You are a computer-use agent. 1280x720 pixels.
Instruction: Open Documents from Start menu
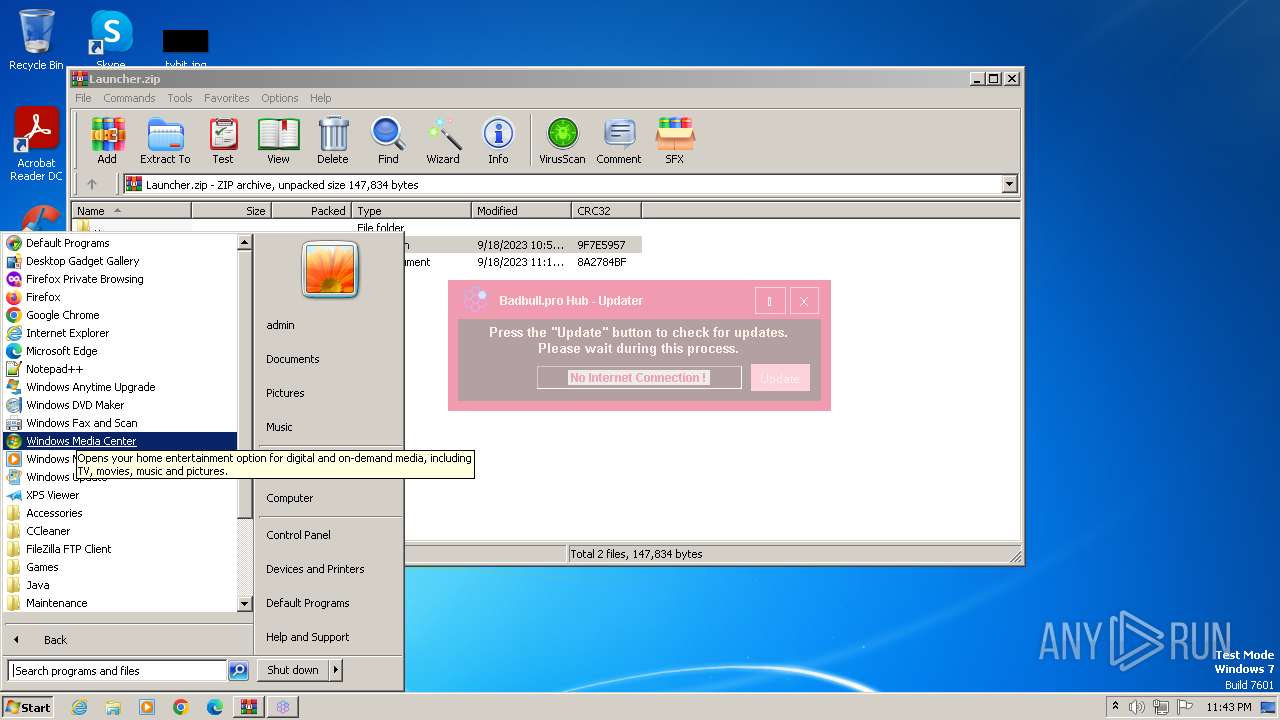(x=292, y=359)
